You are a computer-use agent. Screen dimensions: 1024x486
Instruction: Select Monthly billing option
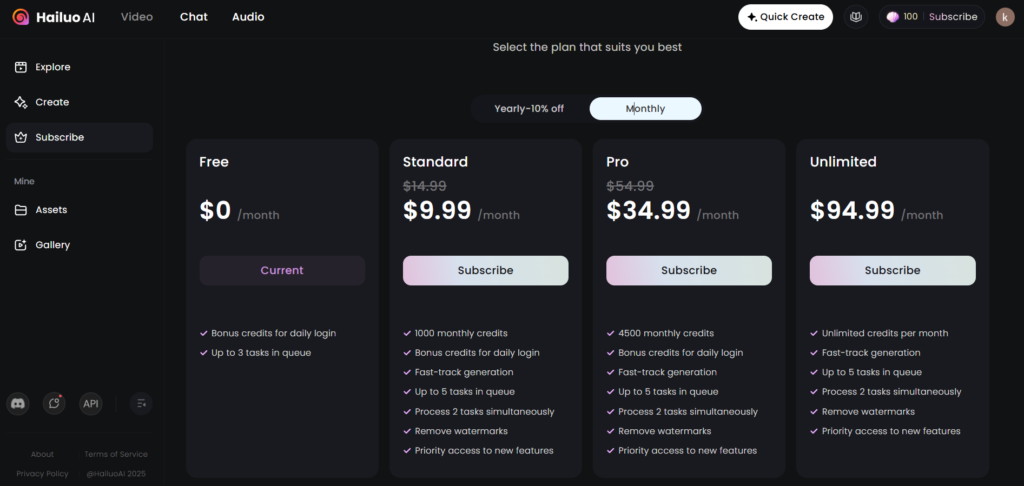pyautogui.click(x=645, y=108)
